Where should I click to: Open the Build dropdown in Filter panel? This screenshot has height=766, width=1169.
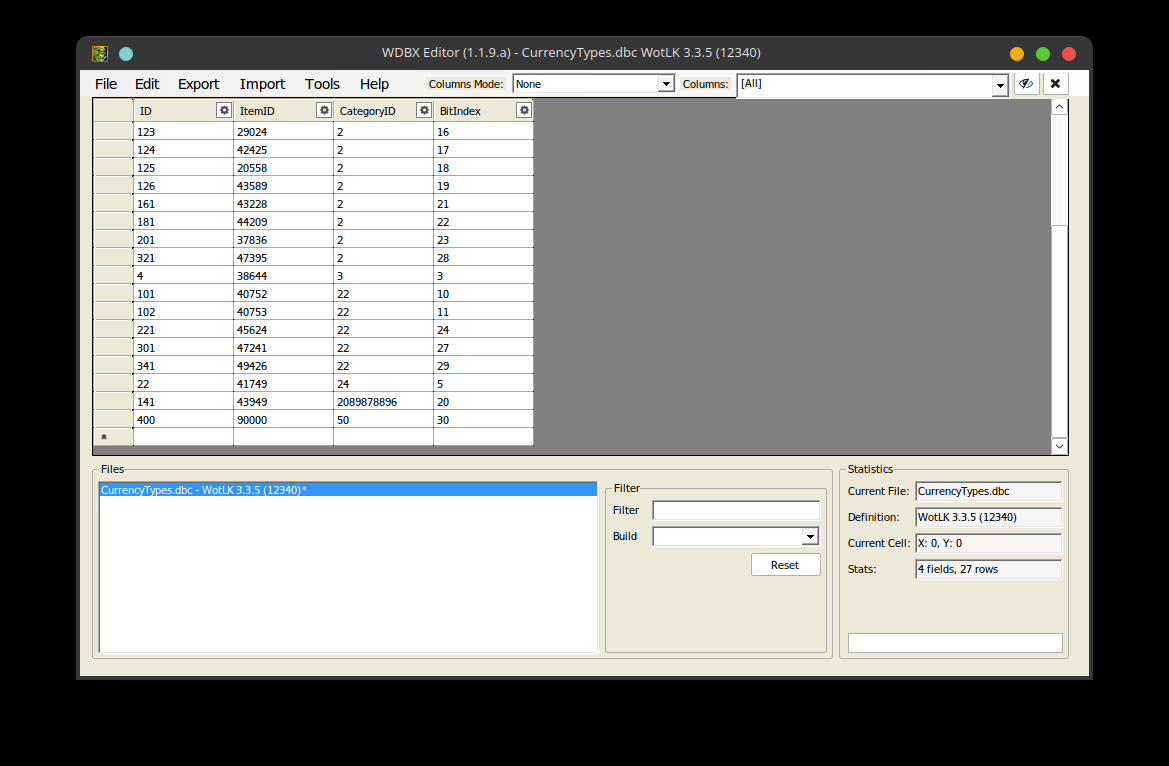click(x=810, y=537)
